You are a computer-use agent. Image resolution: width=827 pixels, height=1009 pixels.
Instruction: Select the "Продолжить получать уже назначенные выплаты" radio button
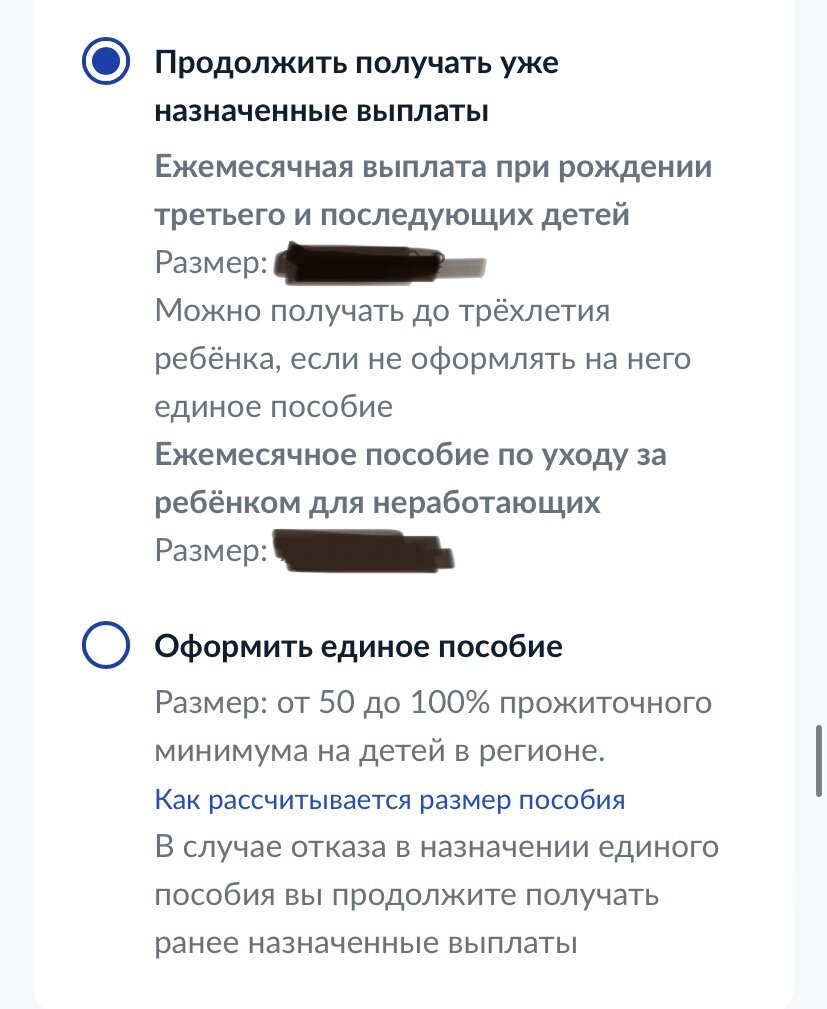click(104, 64)
